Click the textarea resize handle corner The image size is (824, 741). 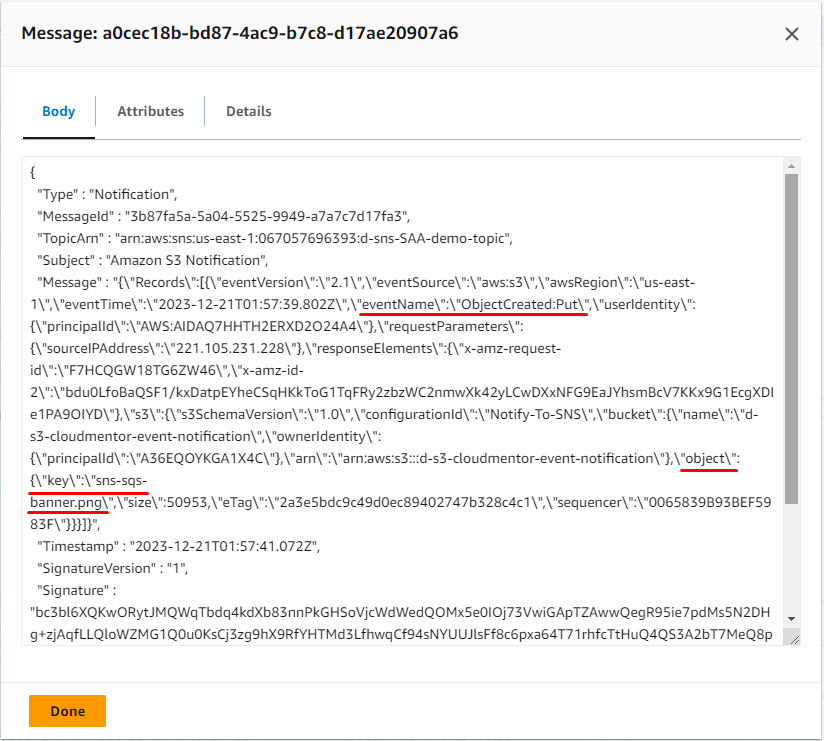coord(792,638)
